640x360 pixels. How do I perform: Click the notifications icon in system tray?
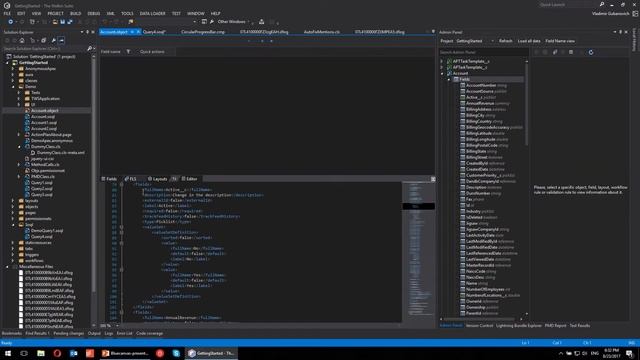click(x=630, y=353)
